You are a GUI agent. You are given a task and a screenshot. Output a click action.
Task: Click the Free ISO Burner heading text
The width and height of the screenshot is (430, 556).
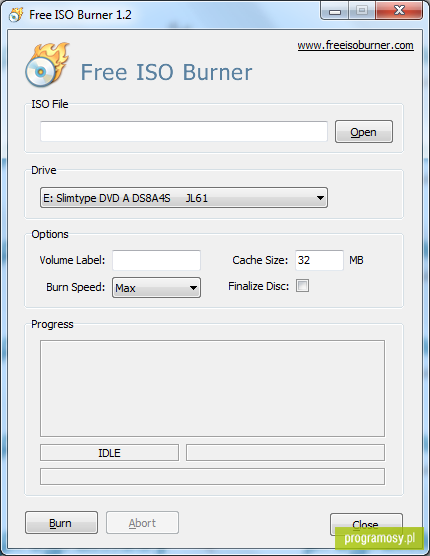(x=166, y=72)
